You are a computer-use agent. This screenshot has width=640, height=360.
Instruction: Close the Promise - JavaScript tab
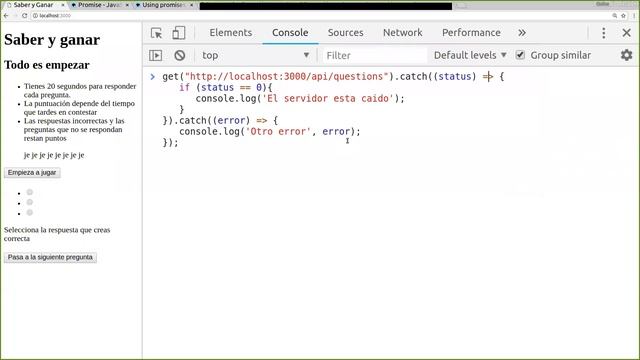tap(127, 5)
